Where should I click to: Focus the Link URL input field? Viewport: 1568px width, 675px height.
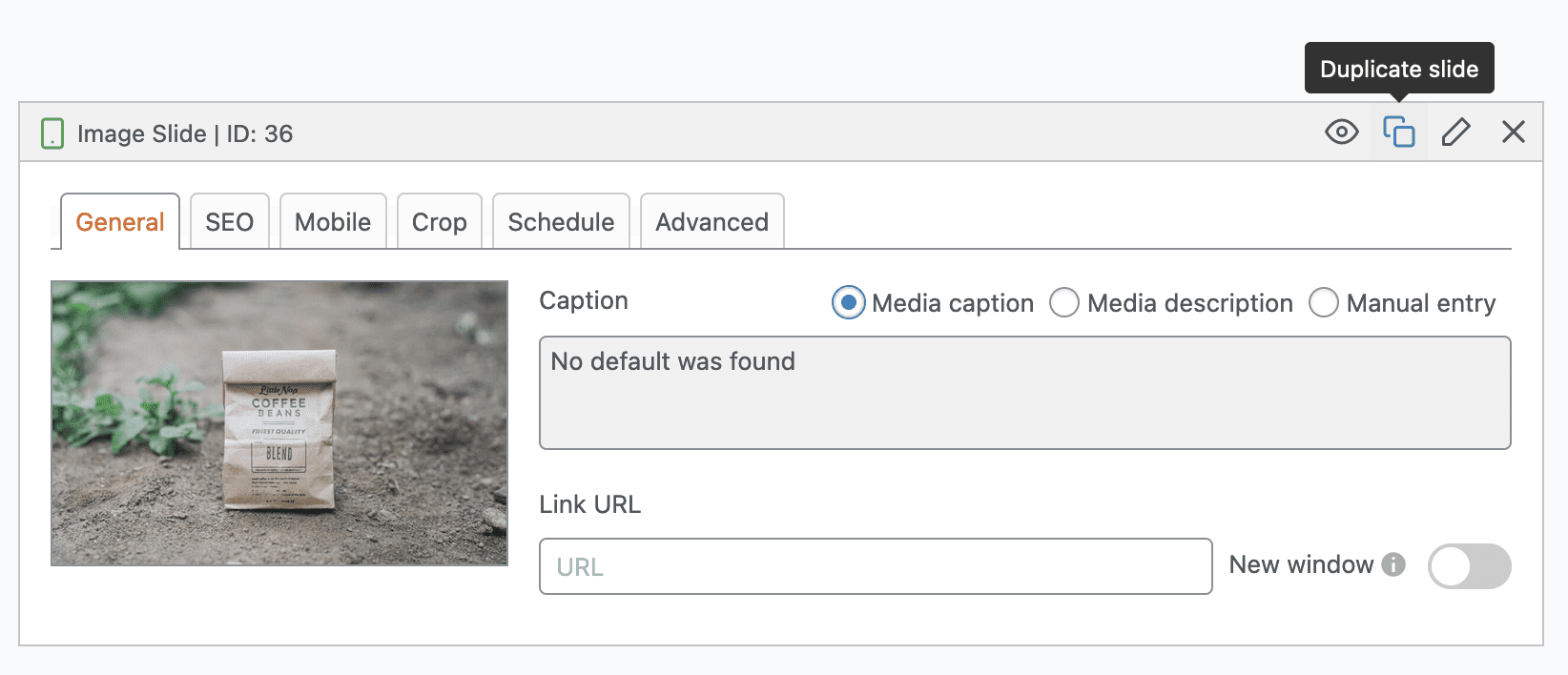[x=875, y=566]
